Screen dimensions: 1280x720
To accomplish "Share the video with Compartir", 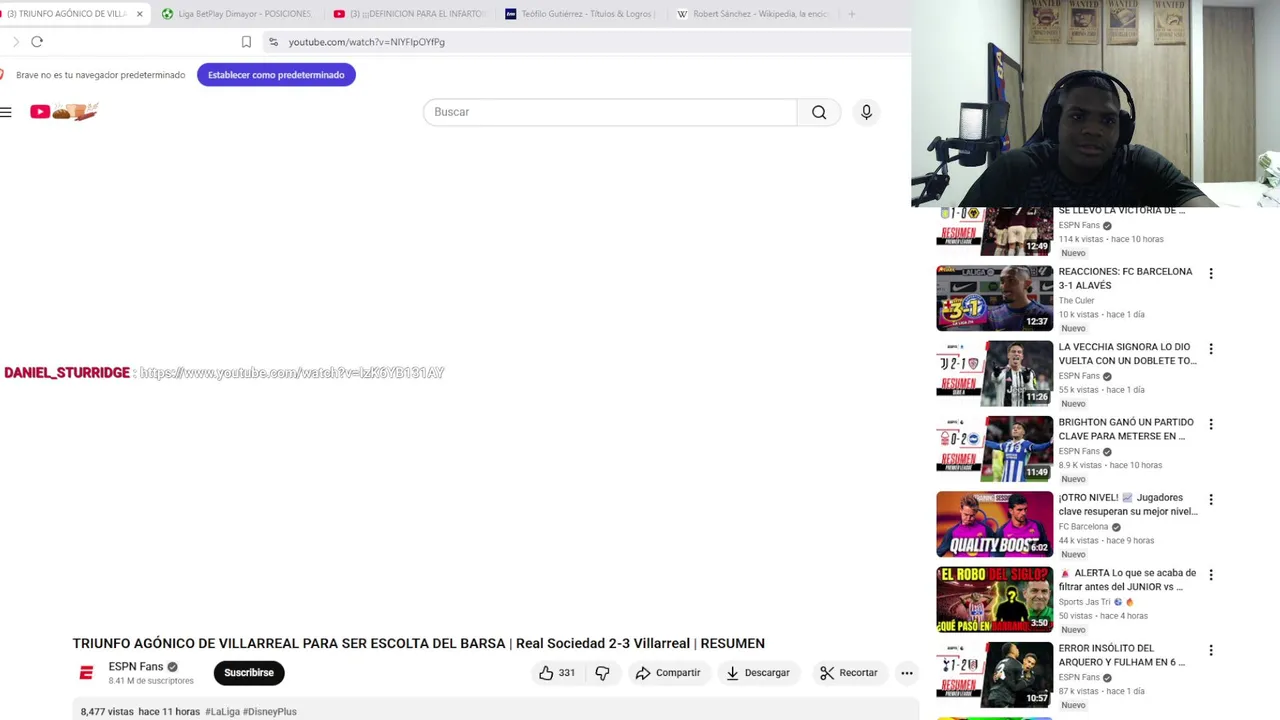I will [x=668, y=673].
